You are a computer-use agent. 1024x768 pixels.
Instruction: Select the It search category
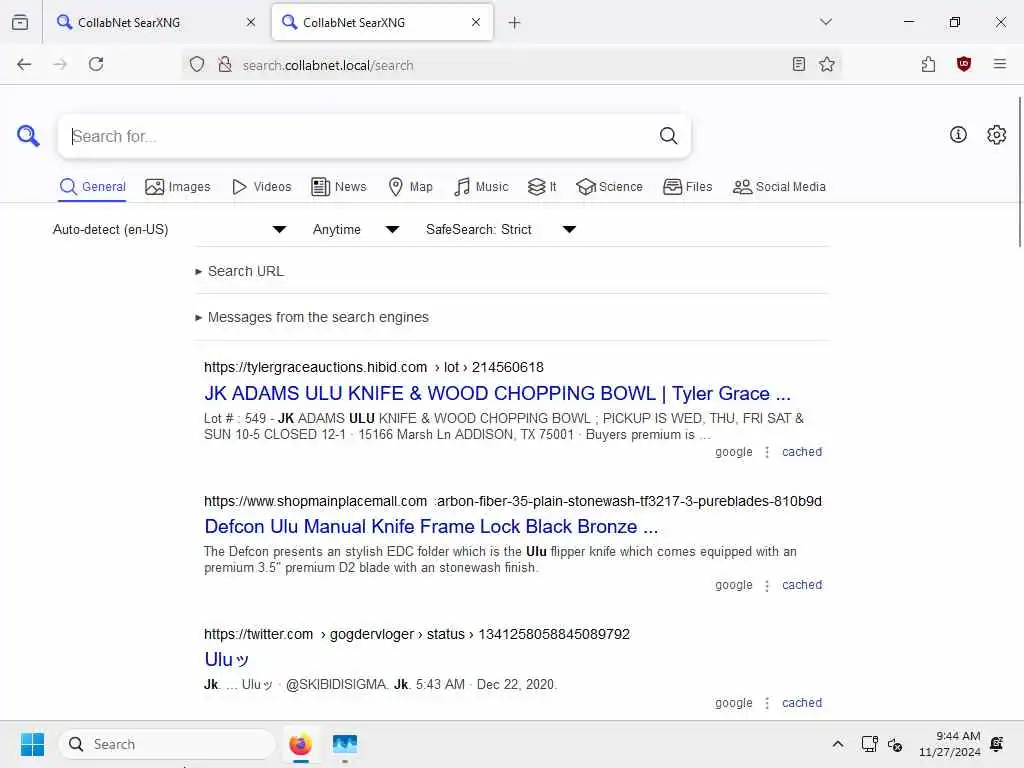point(542,187)
